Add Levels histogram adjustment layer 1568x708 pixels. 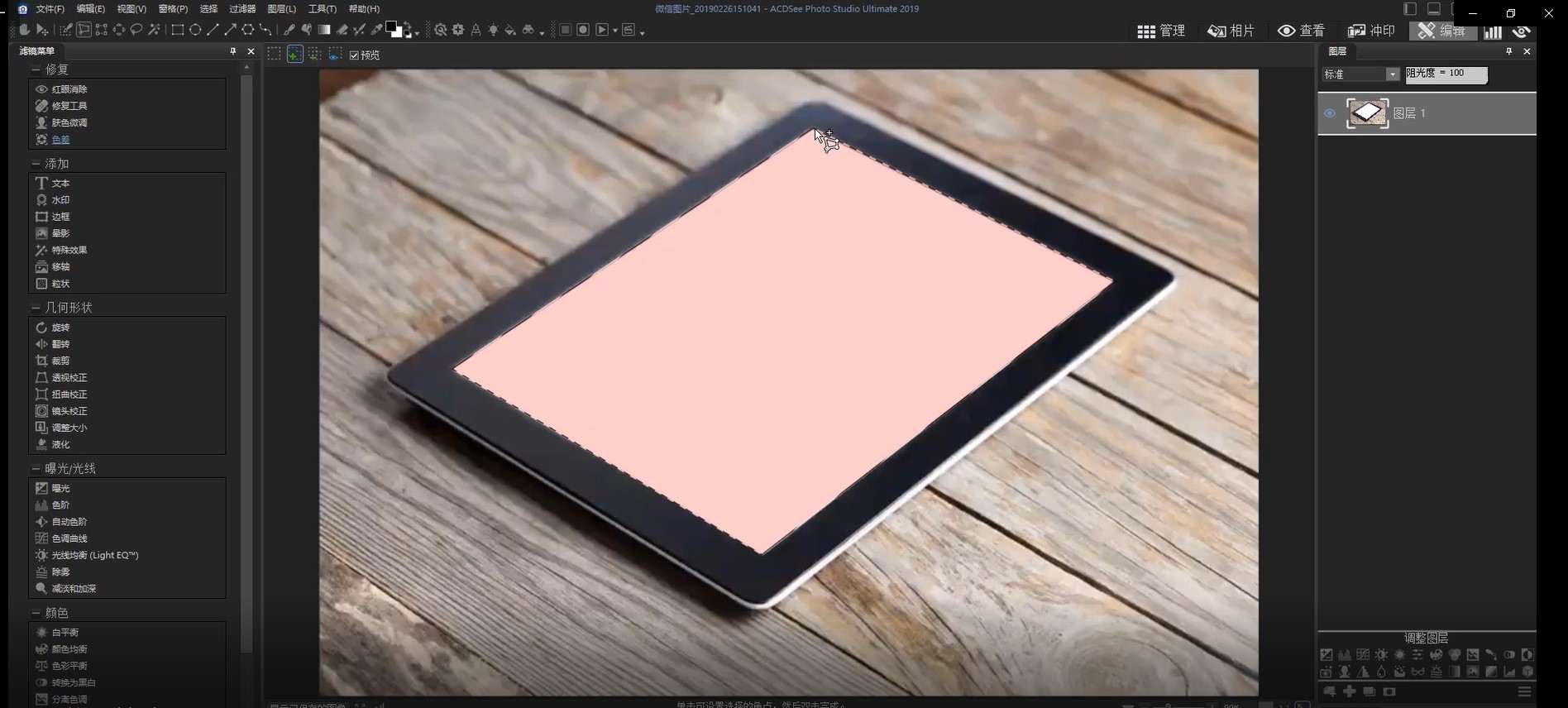coord(1345,654)
